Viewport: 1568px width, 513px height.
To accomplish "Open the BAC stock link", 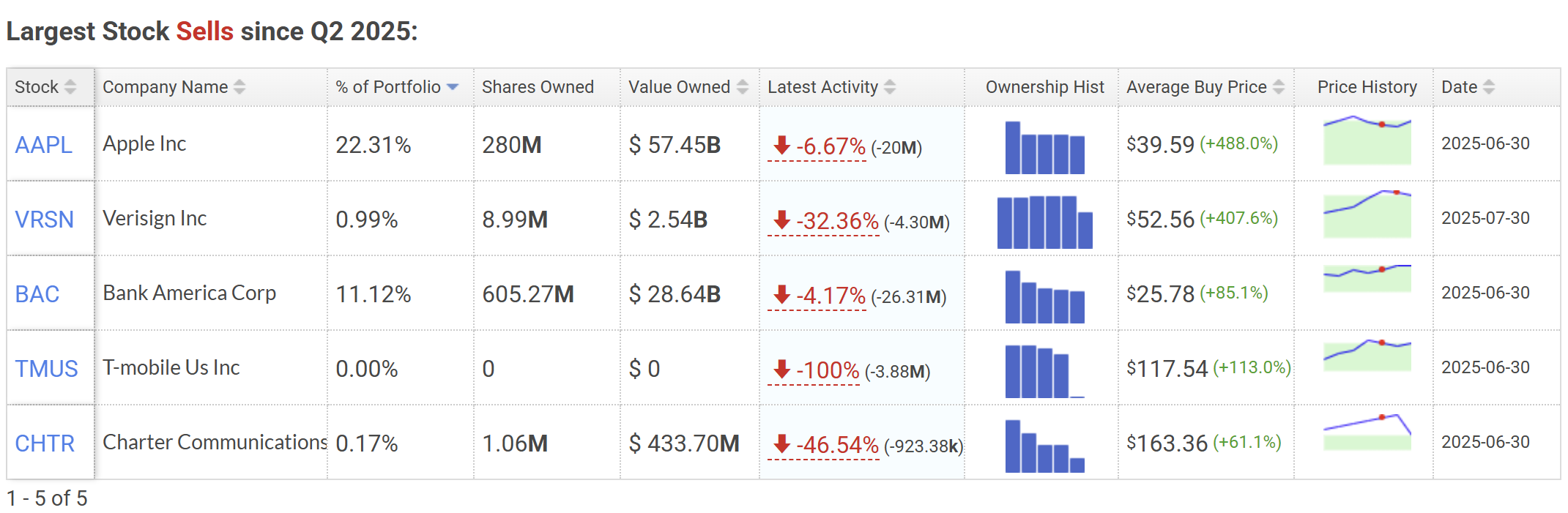I will point(37,294).
